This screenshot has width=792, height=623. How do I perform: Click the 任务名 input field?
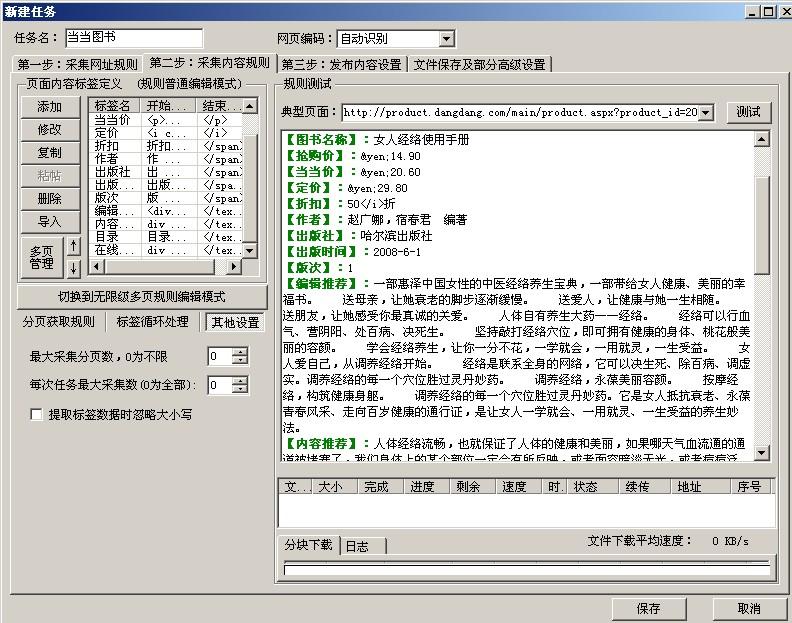pos(134,38)
